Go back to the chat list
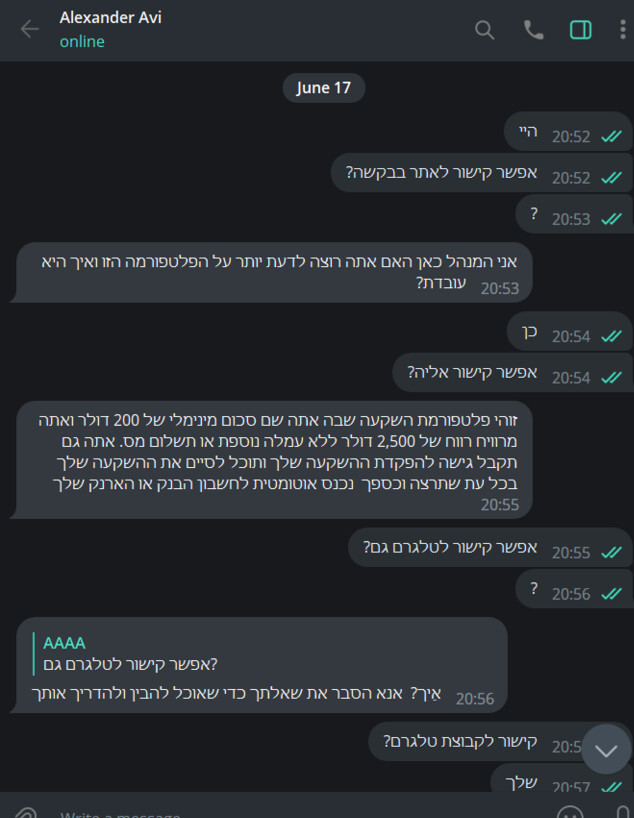Image resolution: width=634 pixels, height=818 pixels. pyautogui.click(x=28, y=30)
